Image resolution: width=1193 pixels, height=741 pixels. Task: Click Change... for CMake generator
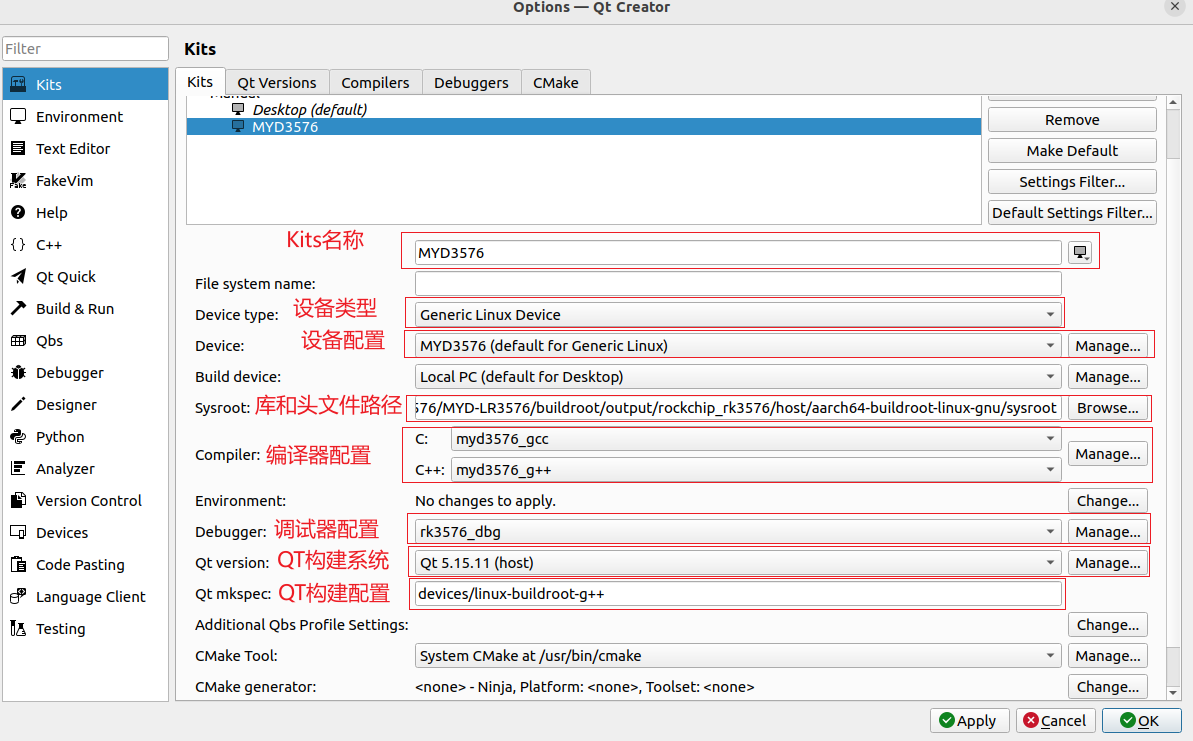click(x=1108, y=686)
